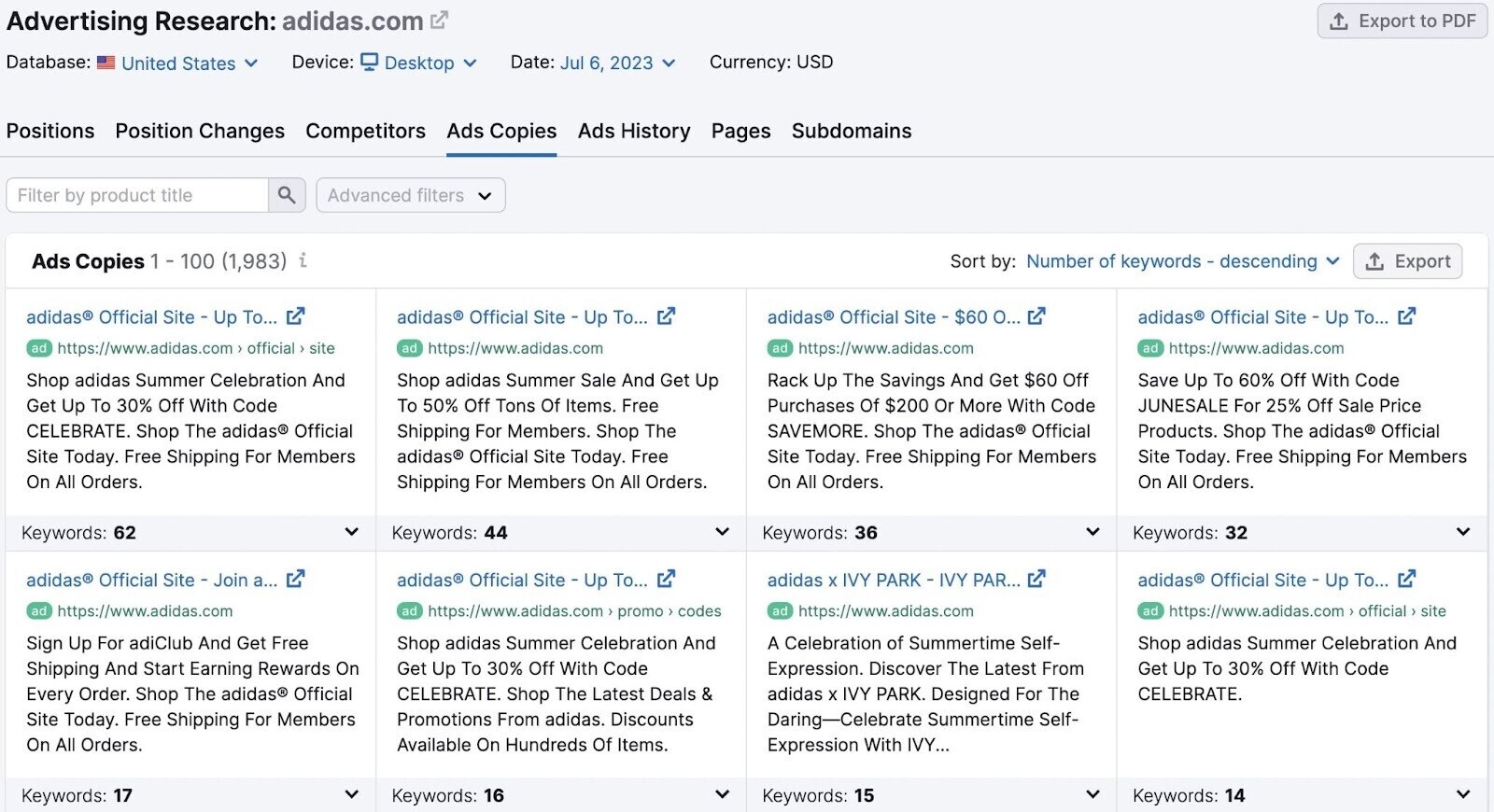Open the first ad title with 62 keywords

(x=151, y=317)
